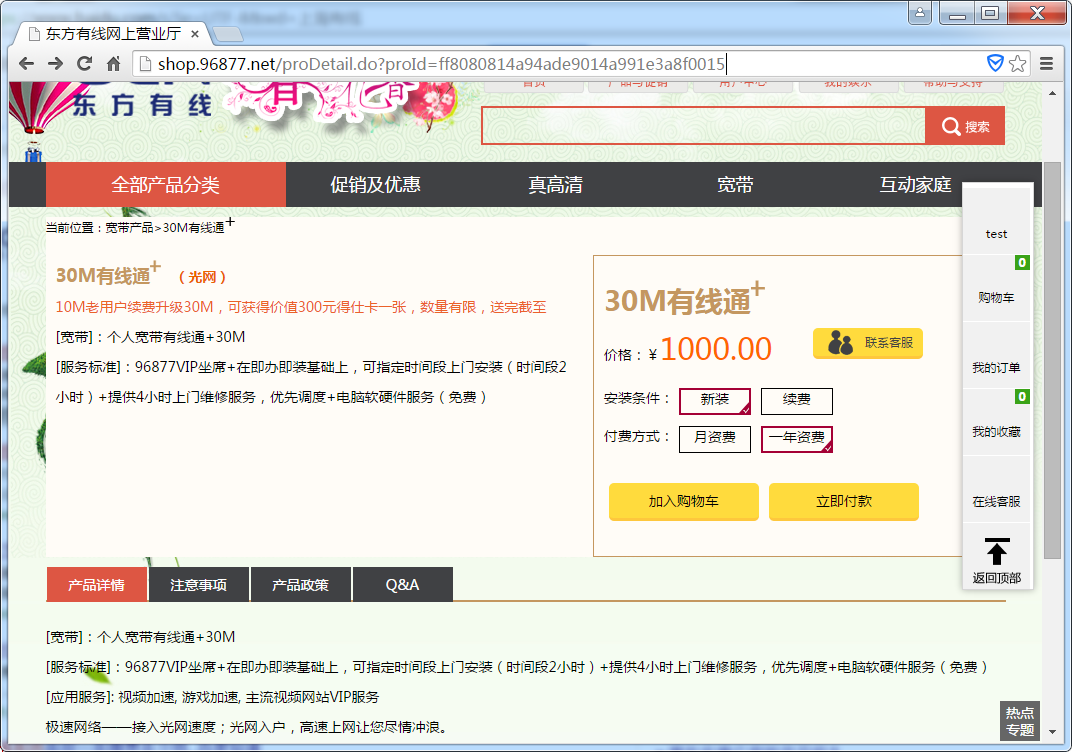The width and height of the screenshot is (1072, 752).
Task: Go to the 宽带 section
Action: [735, 185]
